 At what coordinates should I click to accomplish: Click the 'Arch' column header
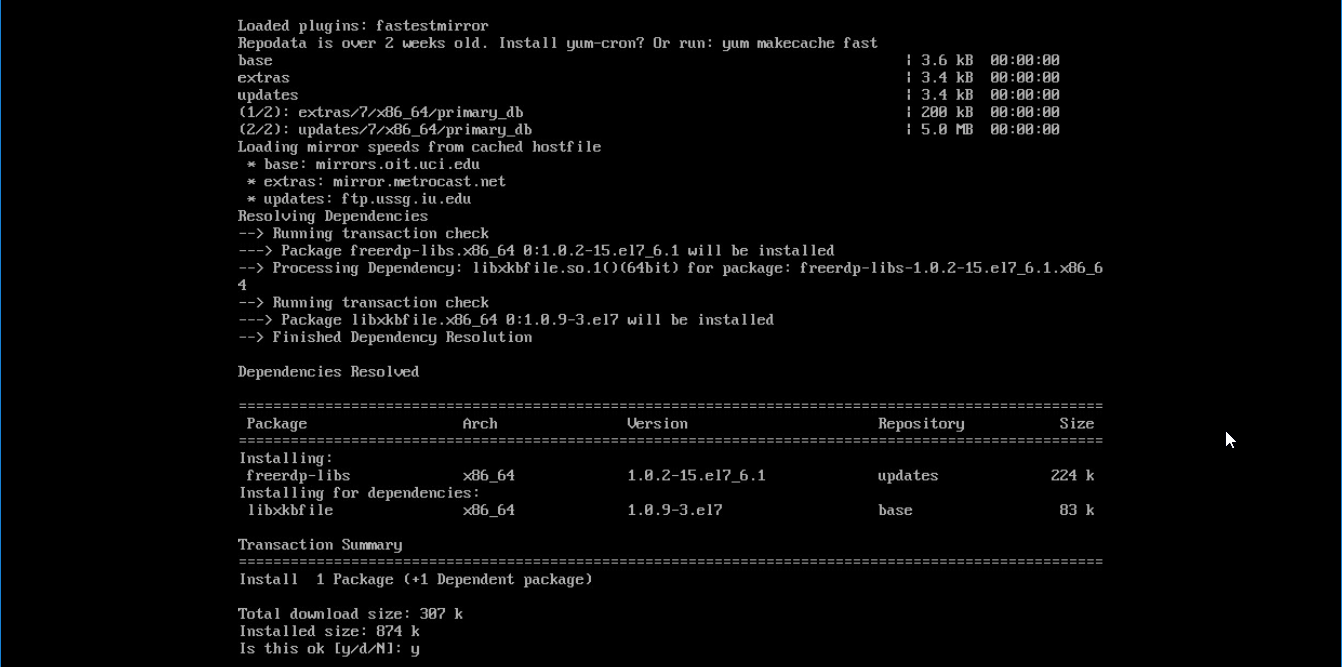pos(480,424)
